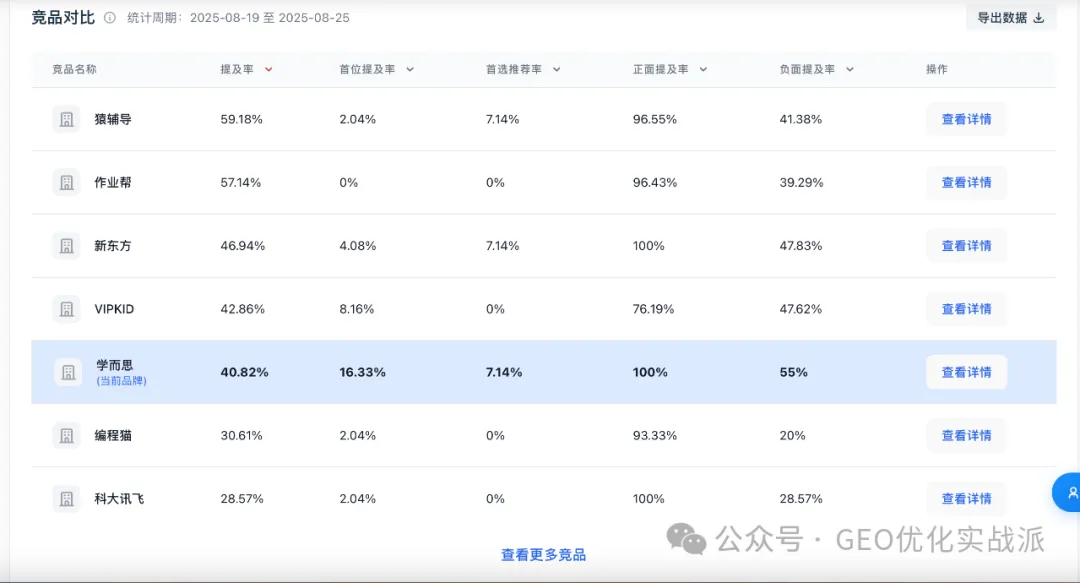Click the 首位提及率 header text
The image size is (1080, 583).
[x=367, y=70]
